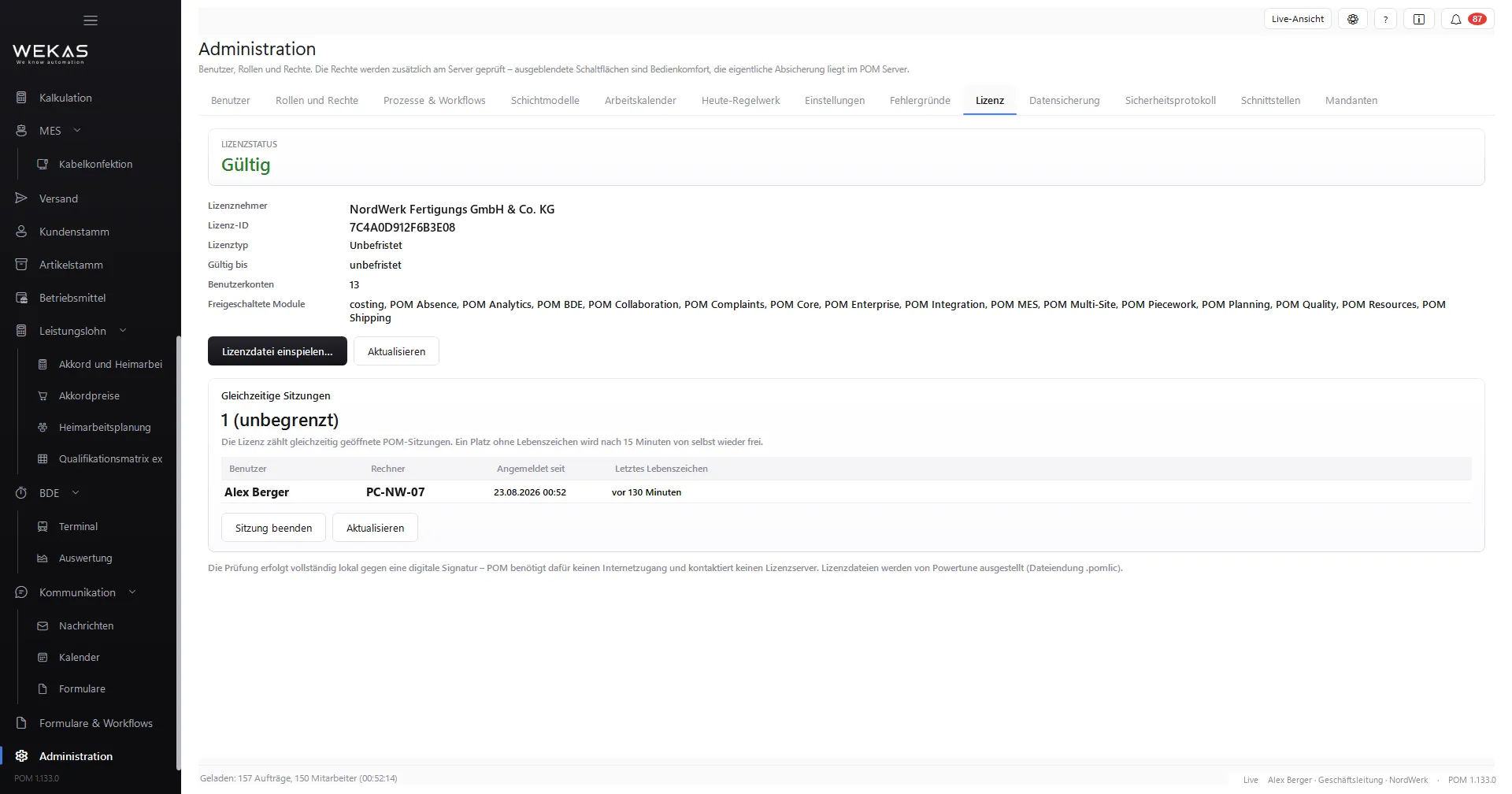The height and width of the screenshot is (794, 1512).
Task: Open Akkordpreise in the sidebar
Action: click(x=89, y=395)
